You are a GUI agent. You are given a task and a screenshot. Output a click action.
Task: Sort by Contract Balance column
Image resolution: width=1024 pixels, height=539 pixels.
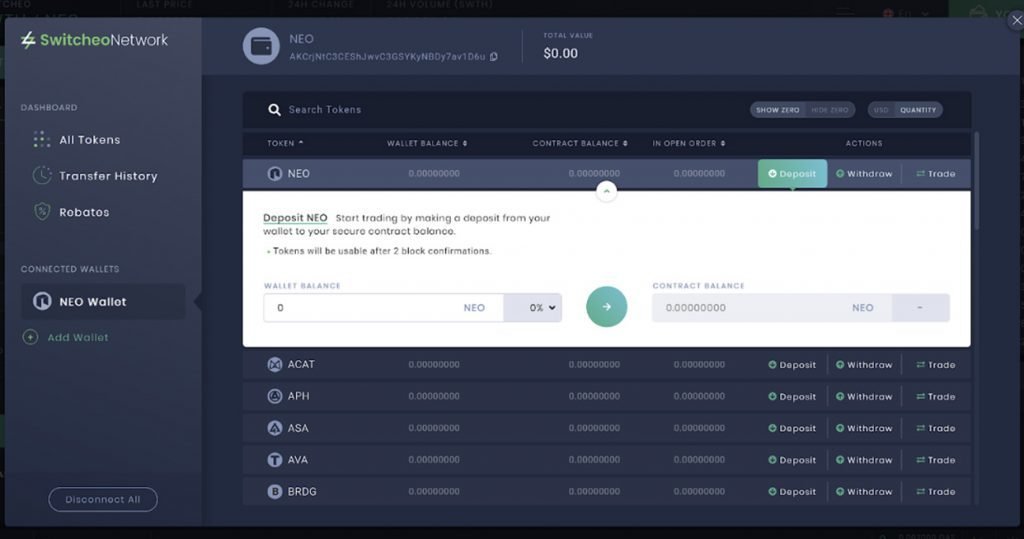tap(580, 143)
